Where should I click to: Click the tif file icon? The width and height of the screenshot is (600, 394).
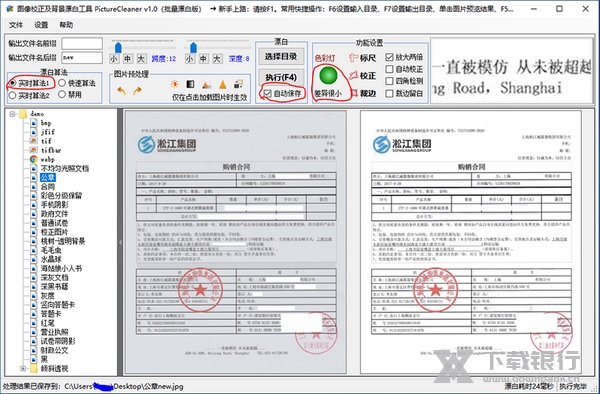[34, 141]
